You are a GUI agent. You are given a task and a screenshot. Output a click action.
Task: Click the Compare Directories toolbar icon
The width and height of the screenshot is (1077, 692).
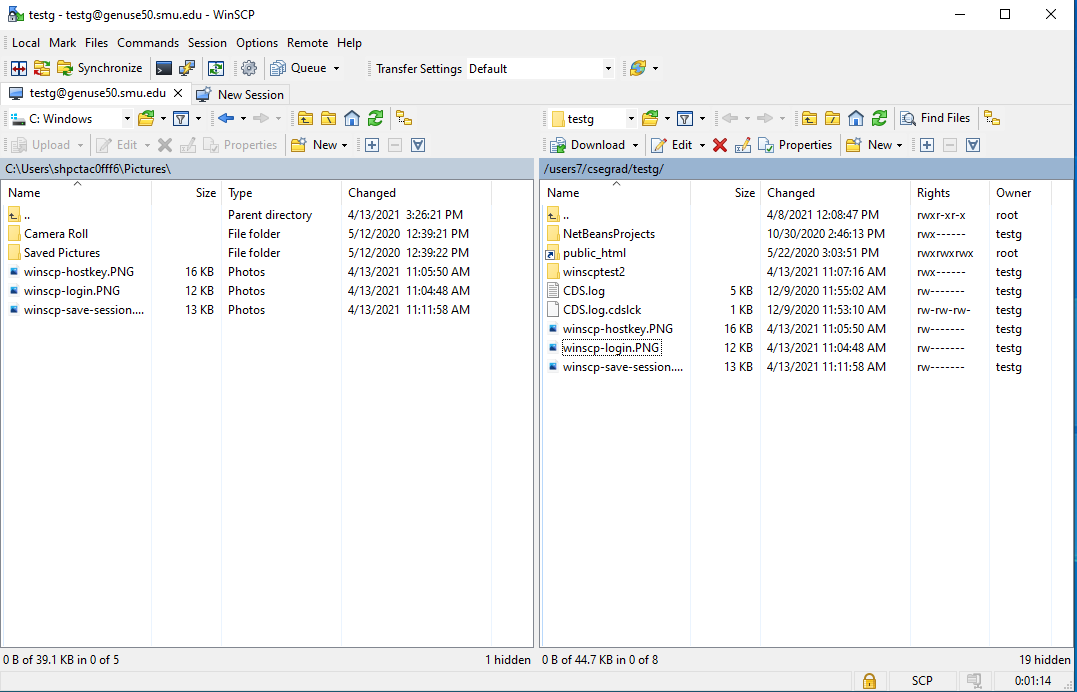coord(19,68)
